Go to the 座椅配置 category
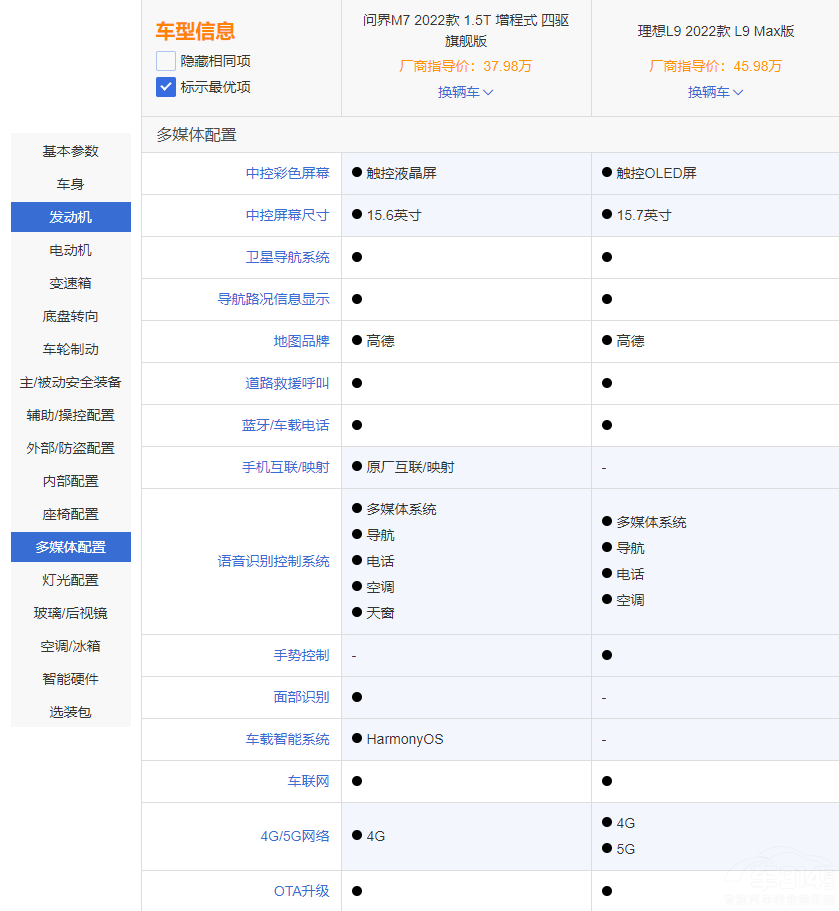This screenshot has width=839, height=911. click(x=69, y=514)
